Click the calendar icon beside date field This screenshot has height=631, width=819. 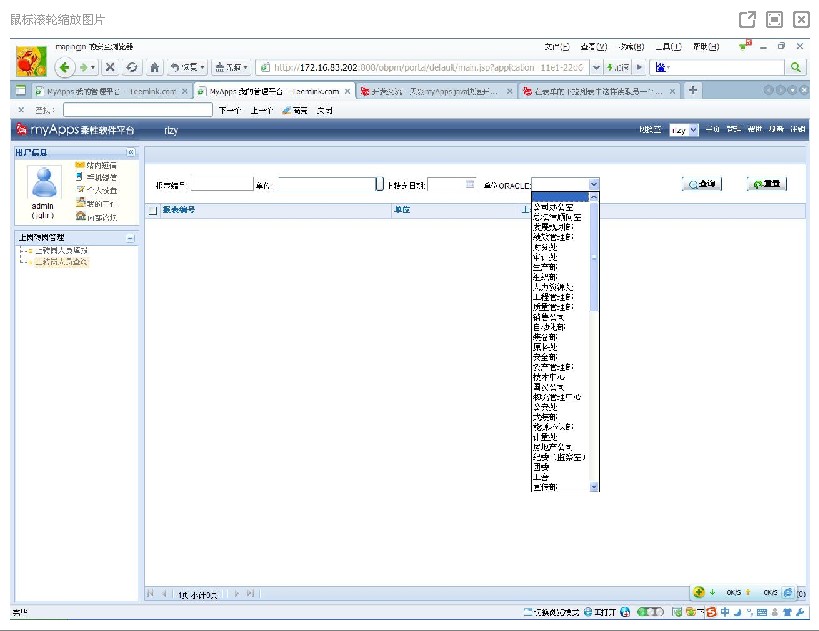coord(470,184)
